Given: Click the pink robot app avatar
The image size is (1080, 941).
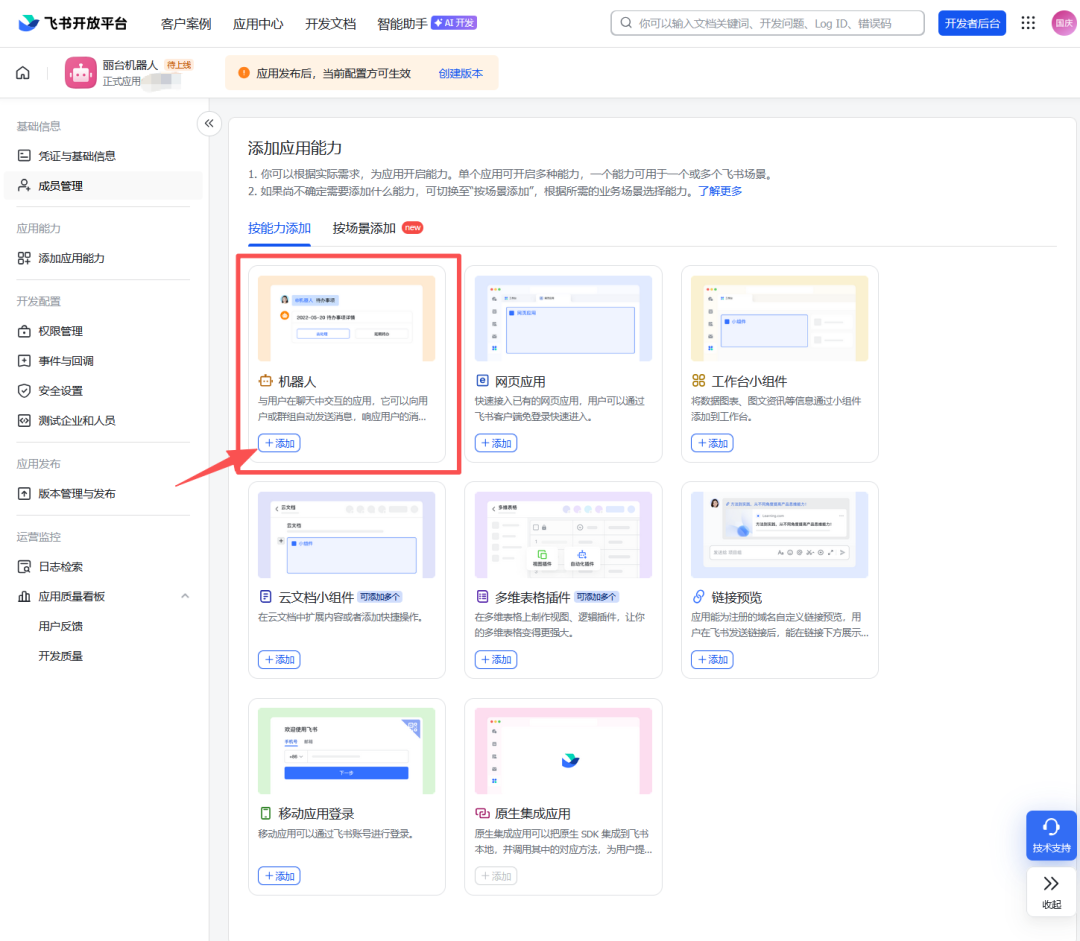Looking at the screenshot, I should (x=81, y=73).
